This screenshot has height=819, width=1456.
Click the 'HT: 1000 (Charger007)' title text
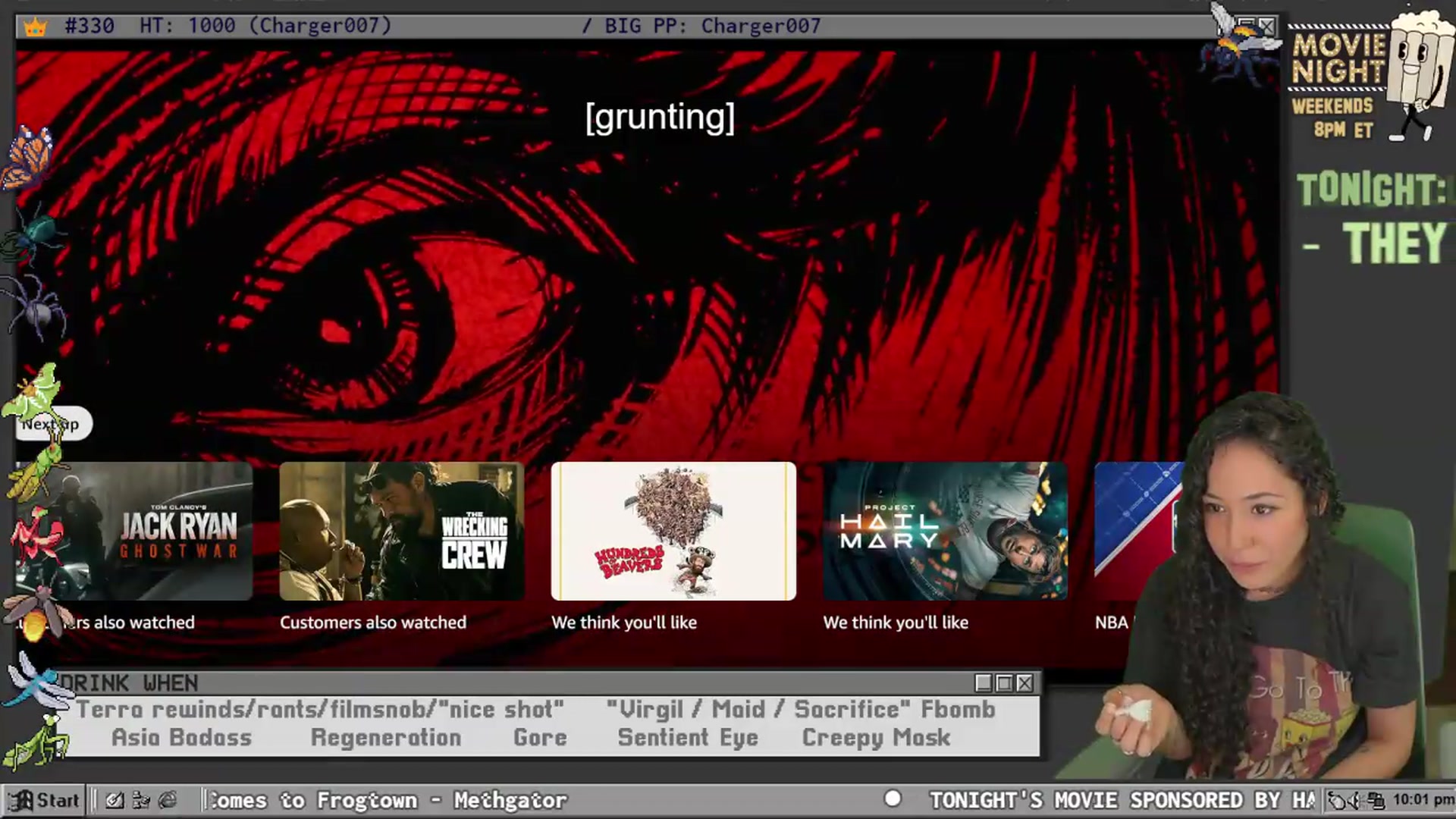265,26
